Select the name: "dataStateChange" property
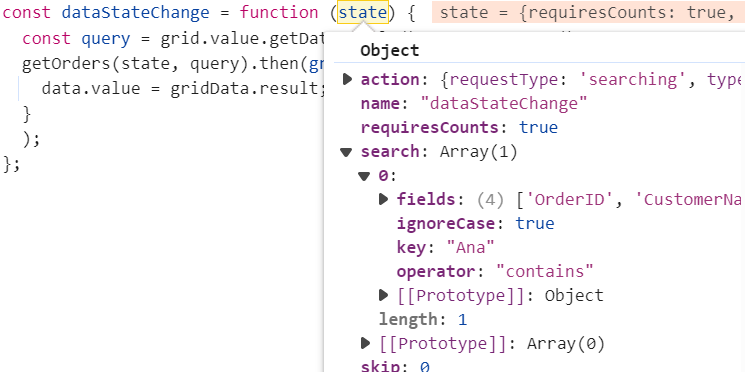 474,103
